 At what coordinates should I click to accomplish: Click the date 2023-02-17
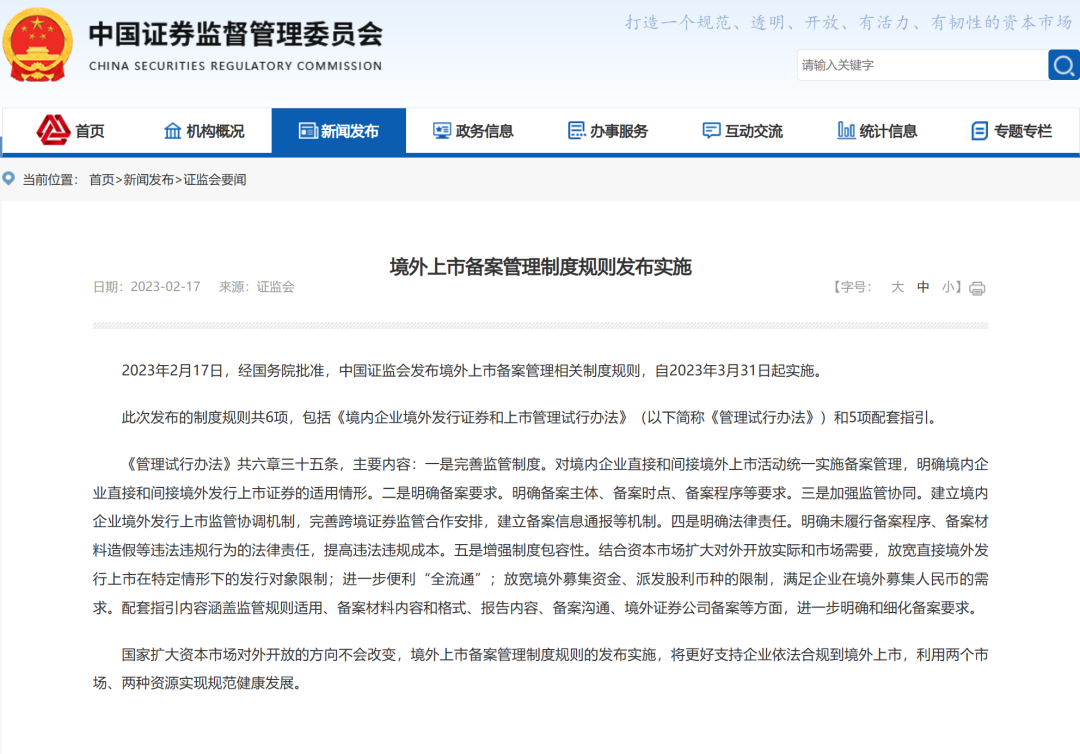click(x=165, y=286)
